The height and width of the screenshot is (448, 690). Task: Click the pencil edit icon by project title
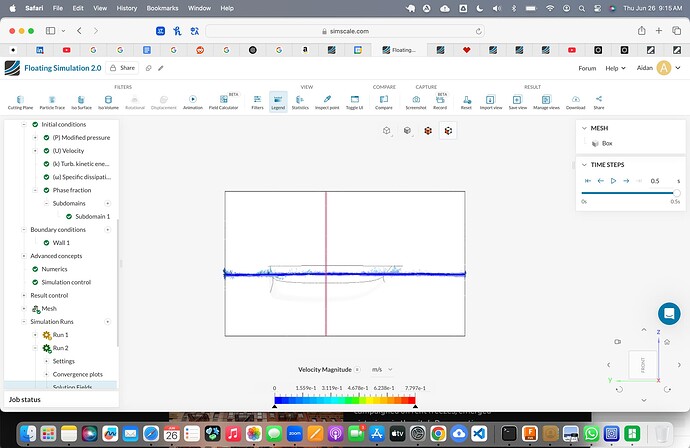pos(161,68)
